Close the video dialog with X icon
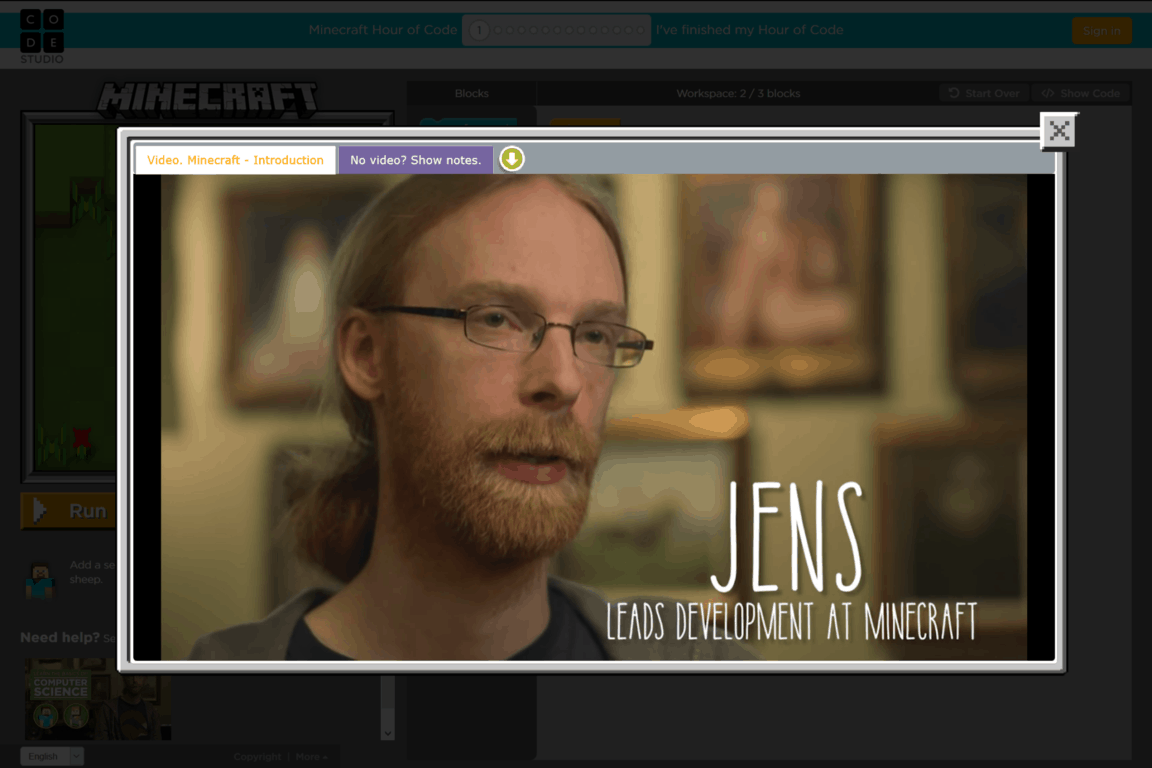The height and width of the screenshot is (768, 1152). [x=1059, y=130]
